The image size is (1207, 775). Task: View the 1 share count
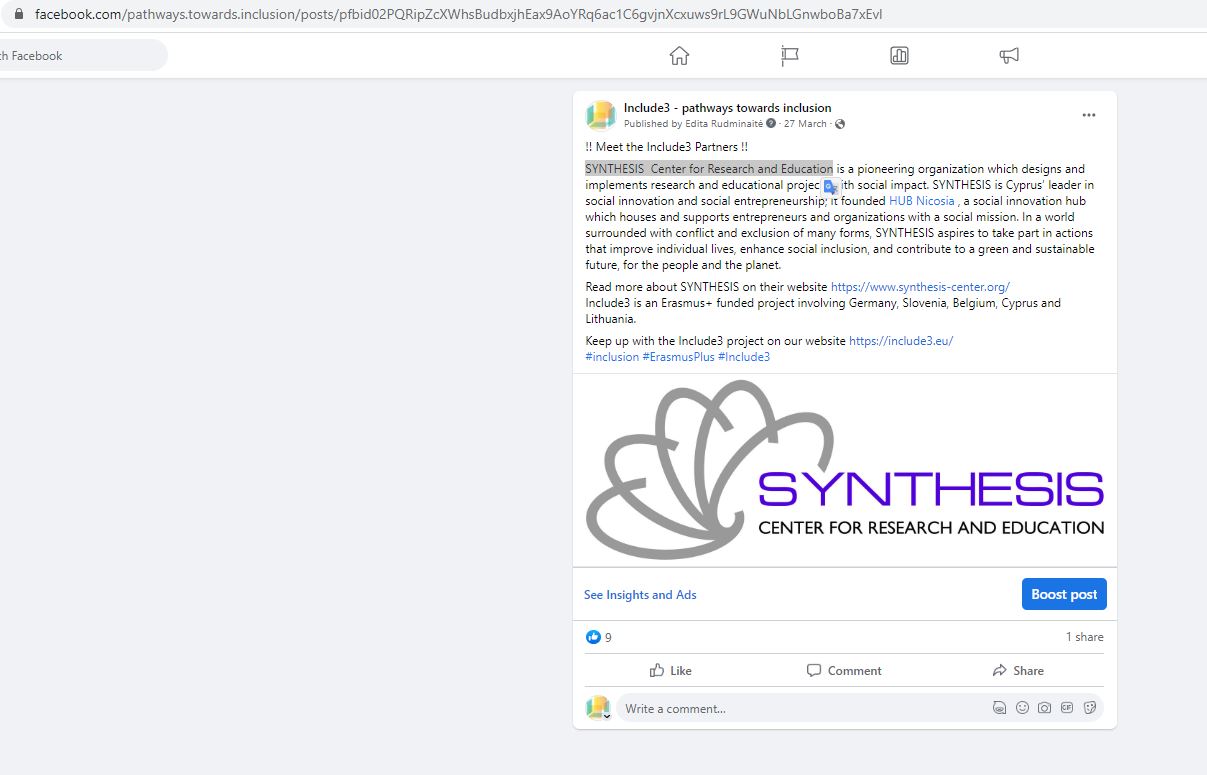(1085, 637)
